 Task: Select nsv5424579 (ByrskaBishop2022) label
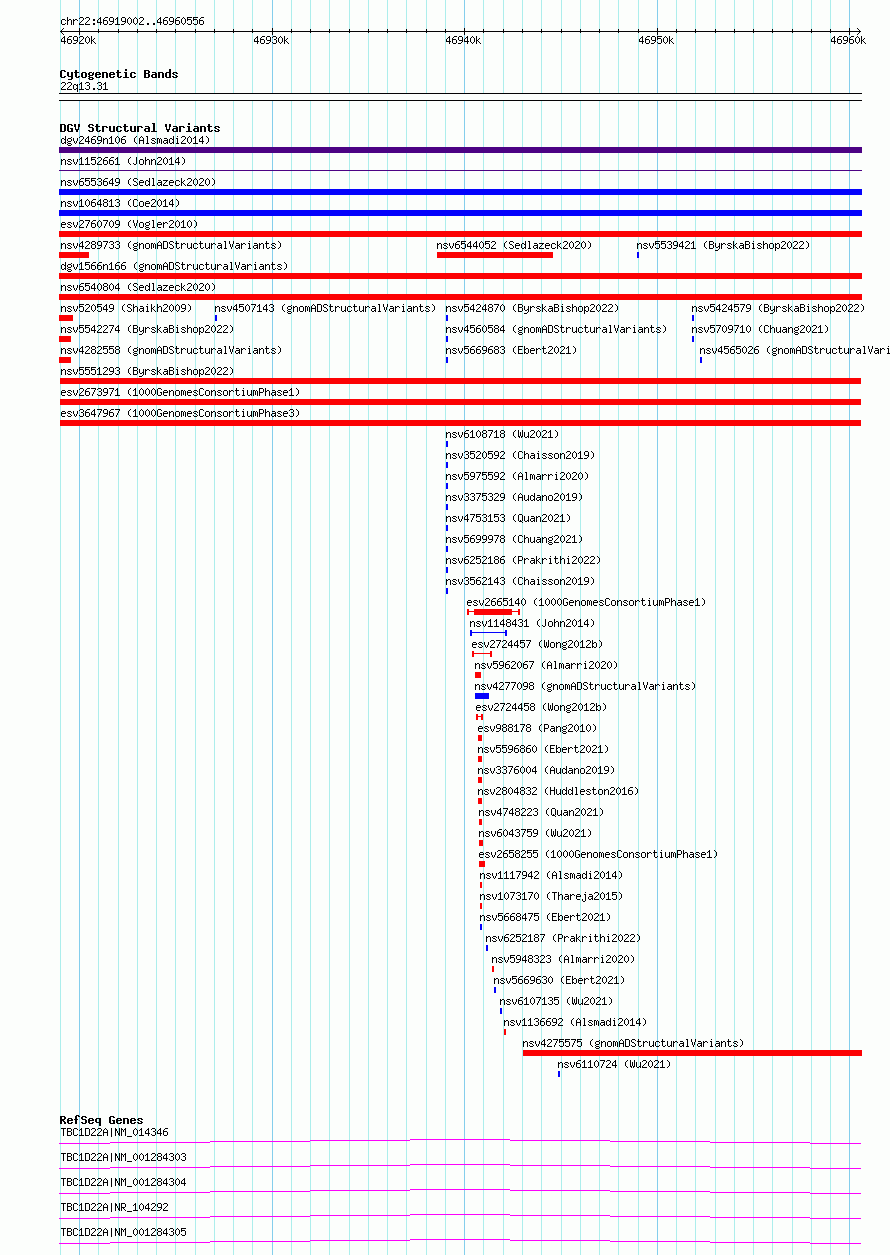pyautogui.click(x=778, y=309)
